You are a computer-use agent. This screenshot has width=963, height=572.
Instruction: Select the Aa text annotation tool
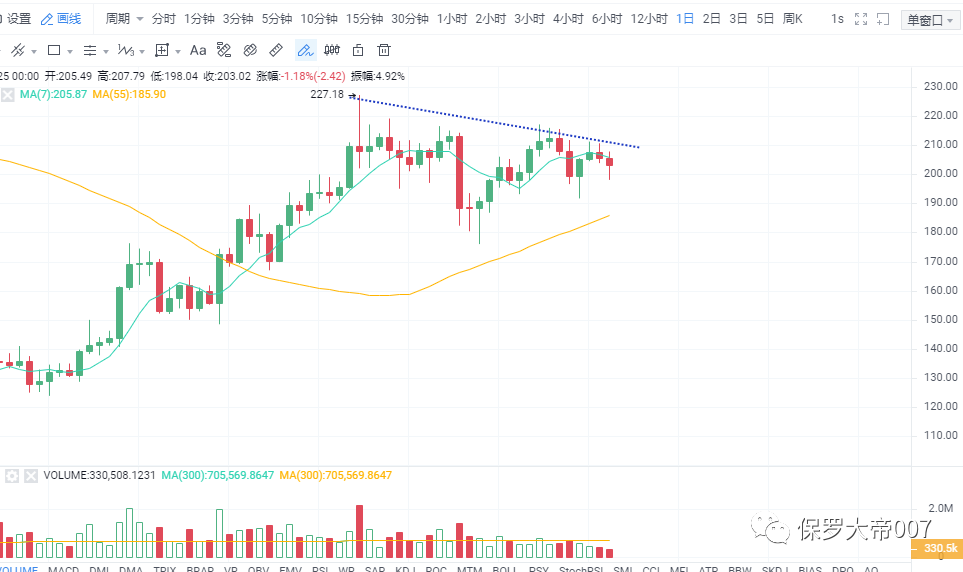click(x=198, y=50)
